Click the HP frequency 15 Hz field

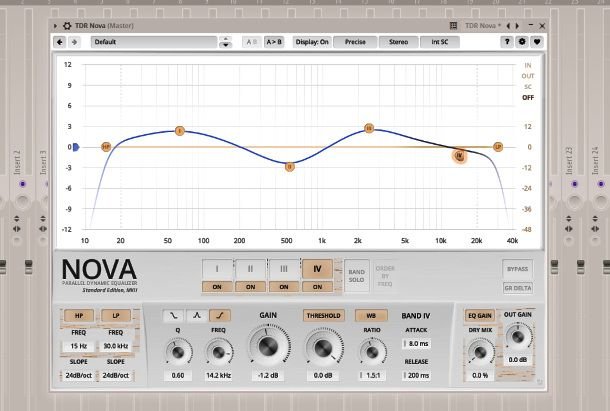(79, 346)
